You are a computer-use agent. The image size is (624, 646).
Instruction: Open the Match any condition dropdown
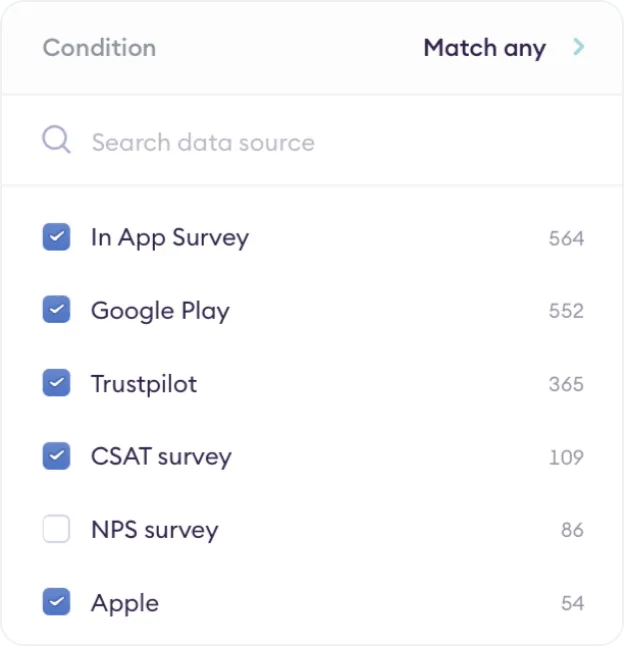tap(484, 48)
